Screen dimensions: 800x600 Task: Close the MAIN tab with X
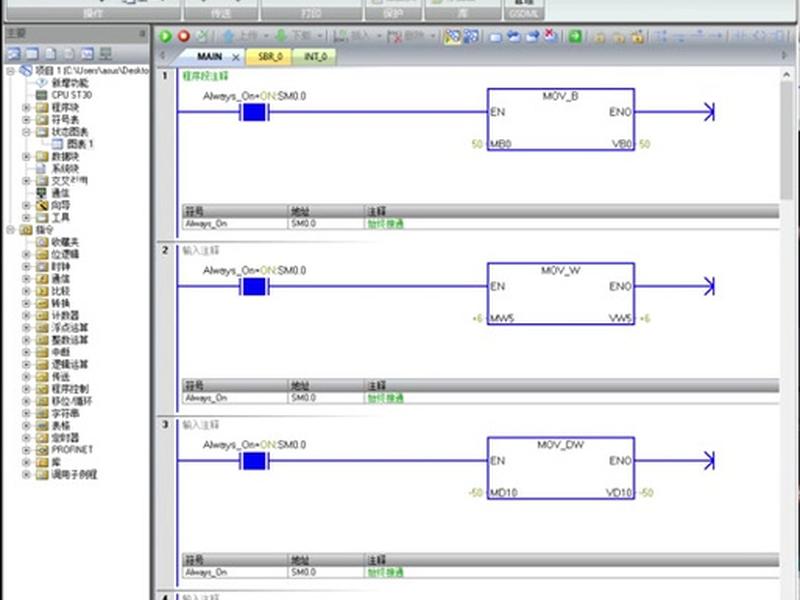click(x=236, y=57)
